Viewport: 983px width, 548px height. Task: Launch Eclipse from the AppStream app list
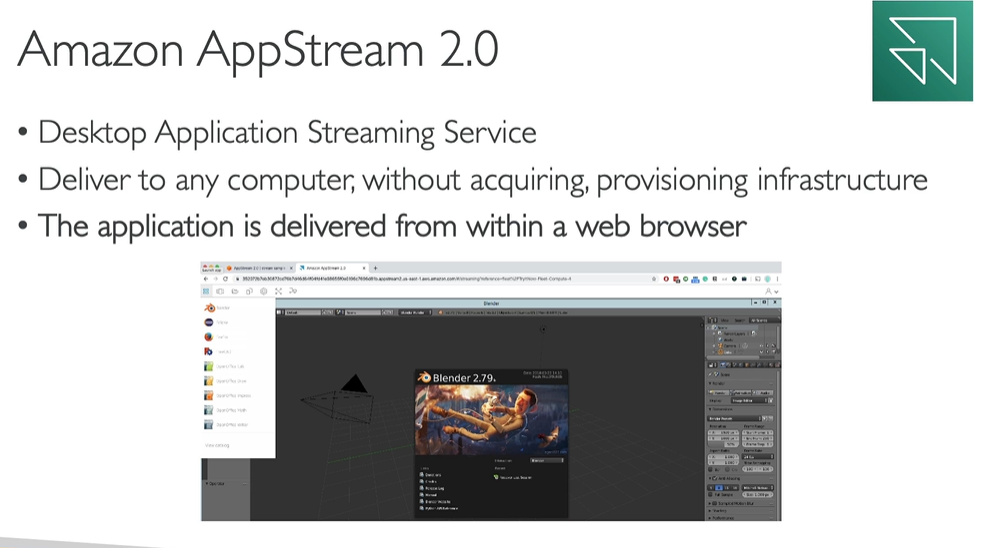[x=216, y=322]
